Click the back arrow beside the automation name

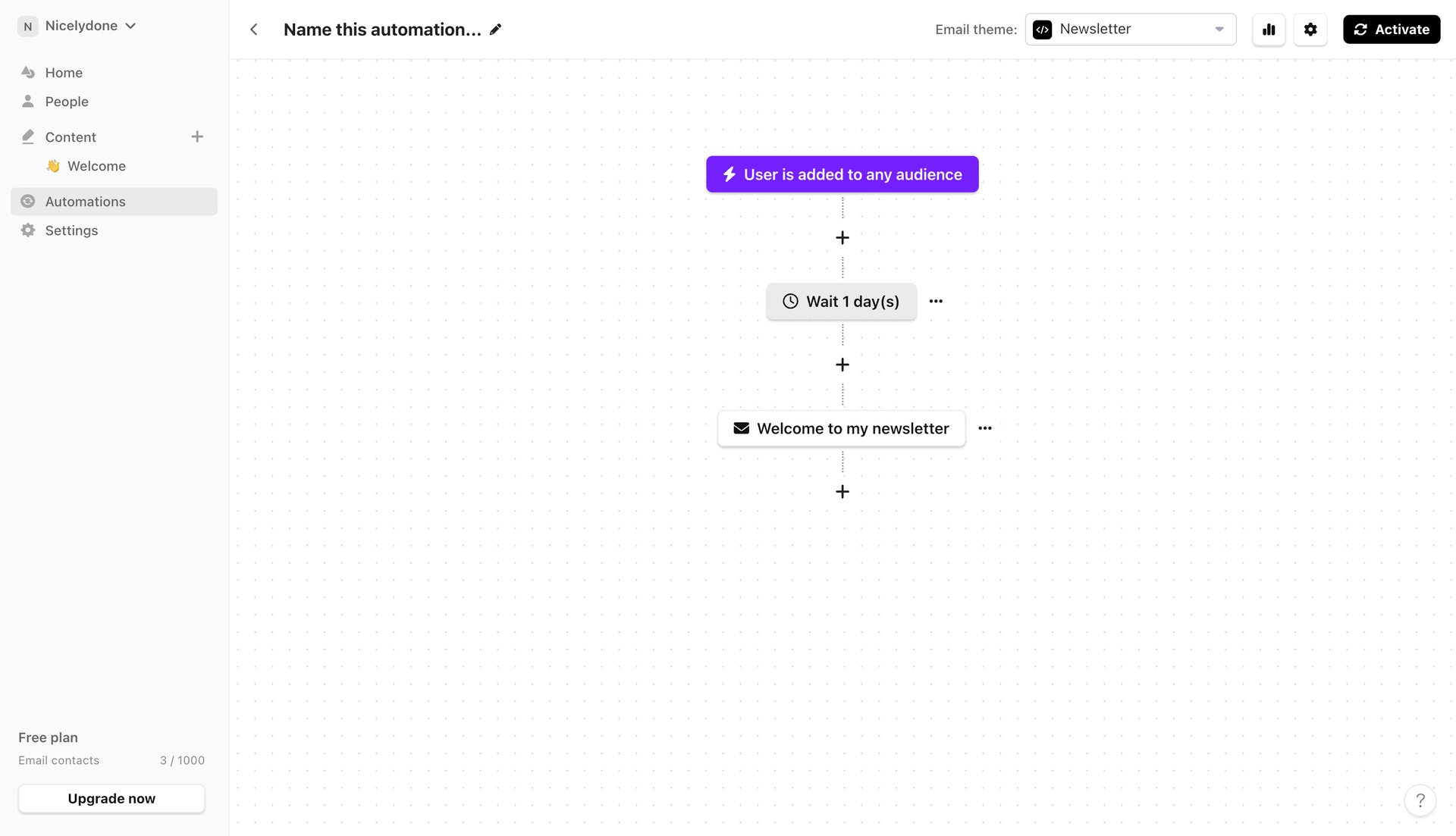(253, 29)
